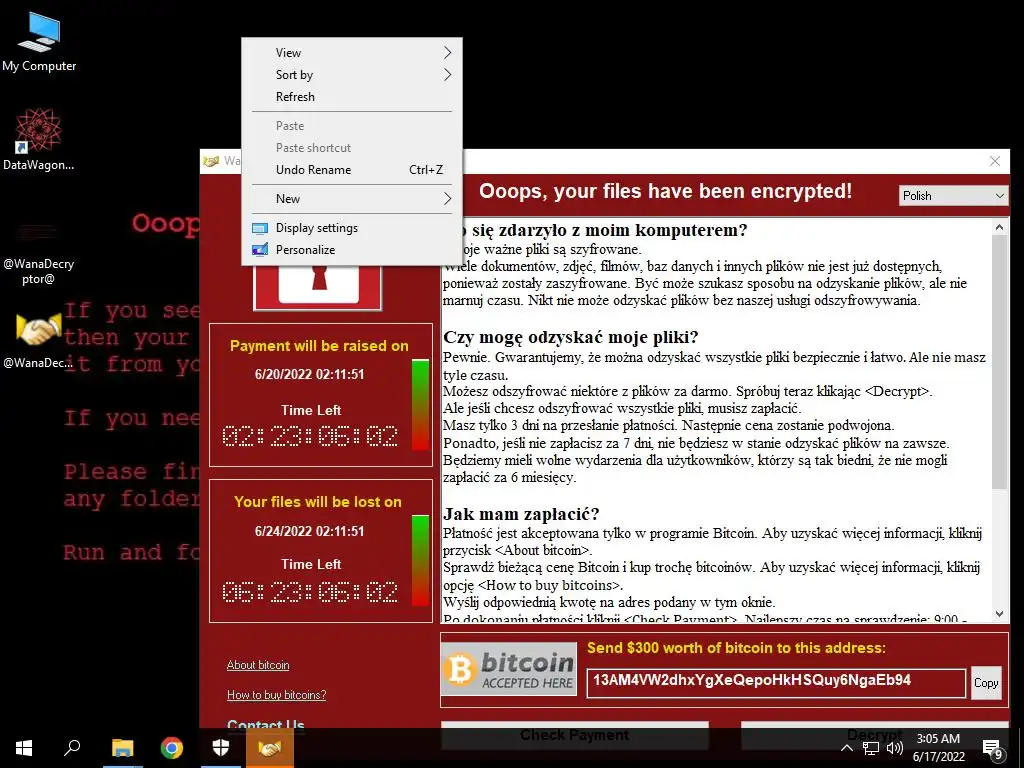Launch Google Chrome from the taskbar
This screenshot has width=1024, height=768.
(172, 748)
